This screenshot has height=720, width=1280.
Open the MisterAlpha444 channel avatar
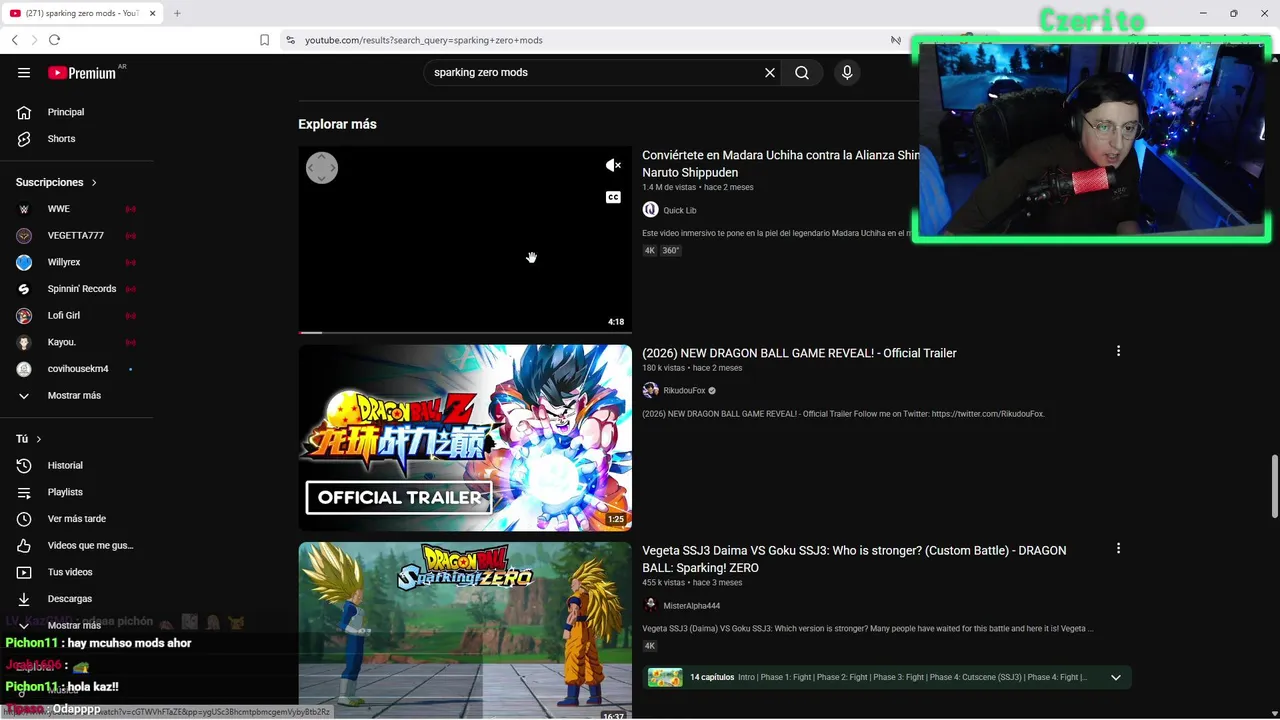tap(650, 605)
